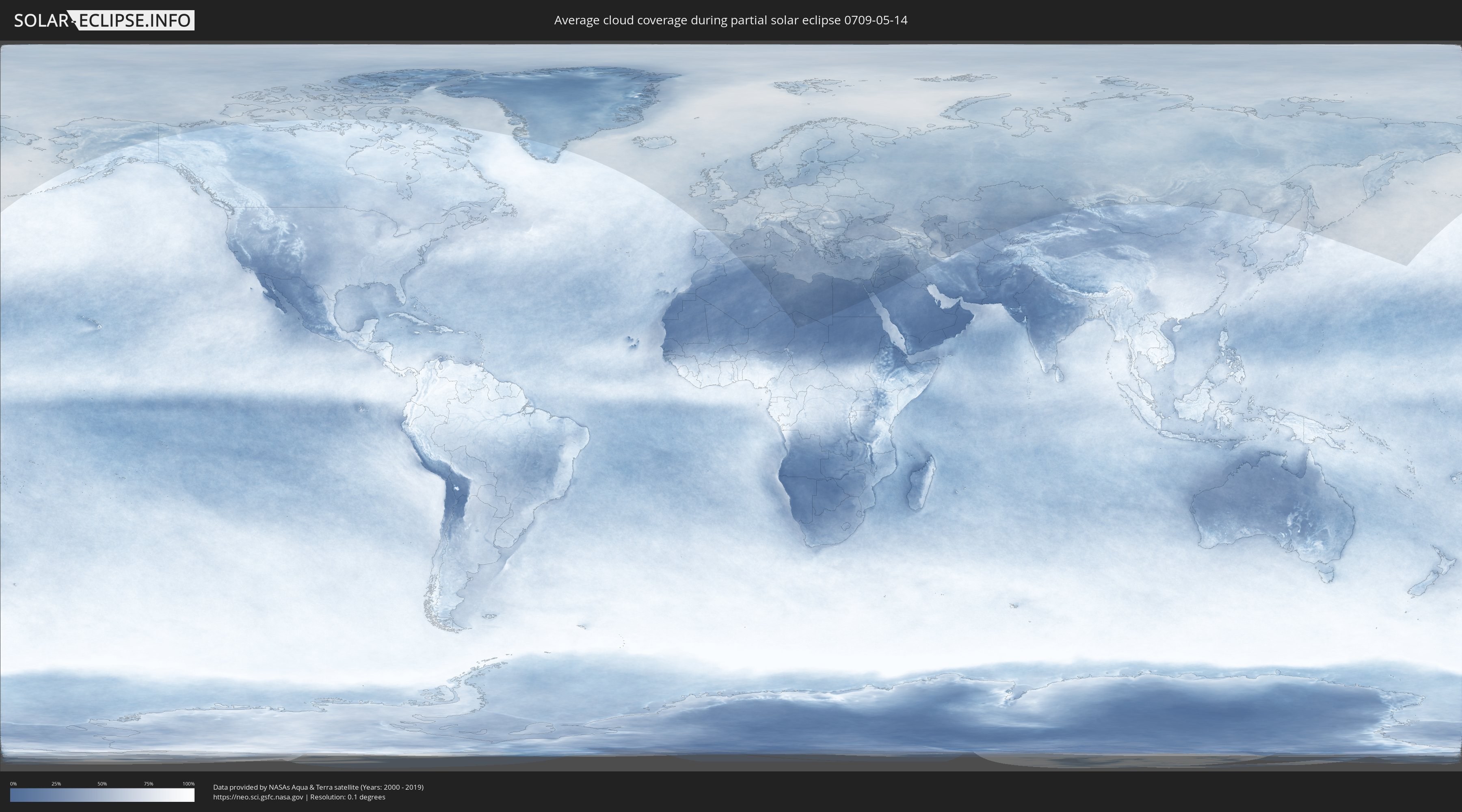Click the 50% legend label
Screen dimensions: 1462x812
point(102,784)
